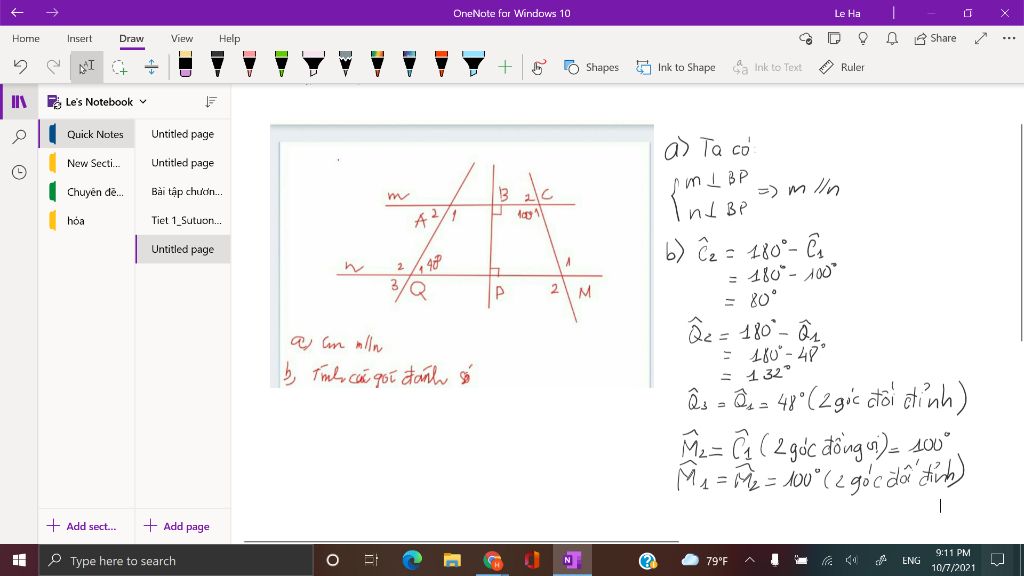Open the Bài tập chươn... page

[x=183, y=191]
